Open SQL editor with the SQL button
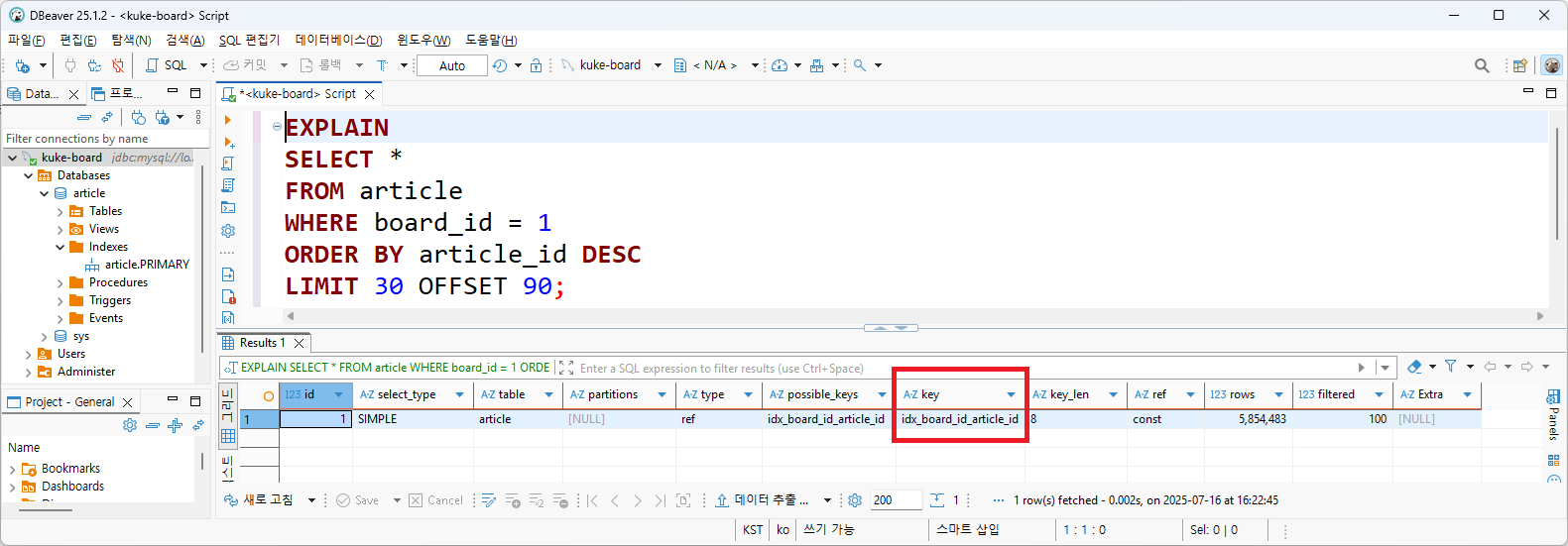 pos(167,65)
